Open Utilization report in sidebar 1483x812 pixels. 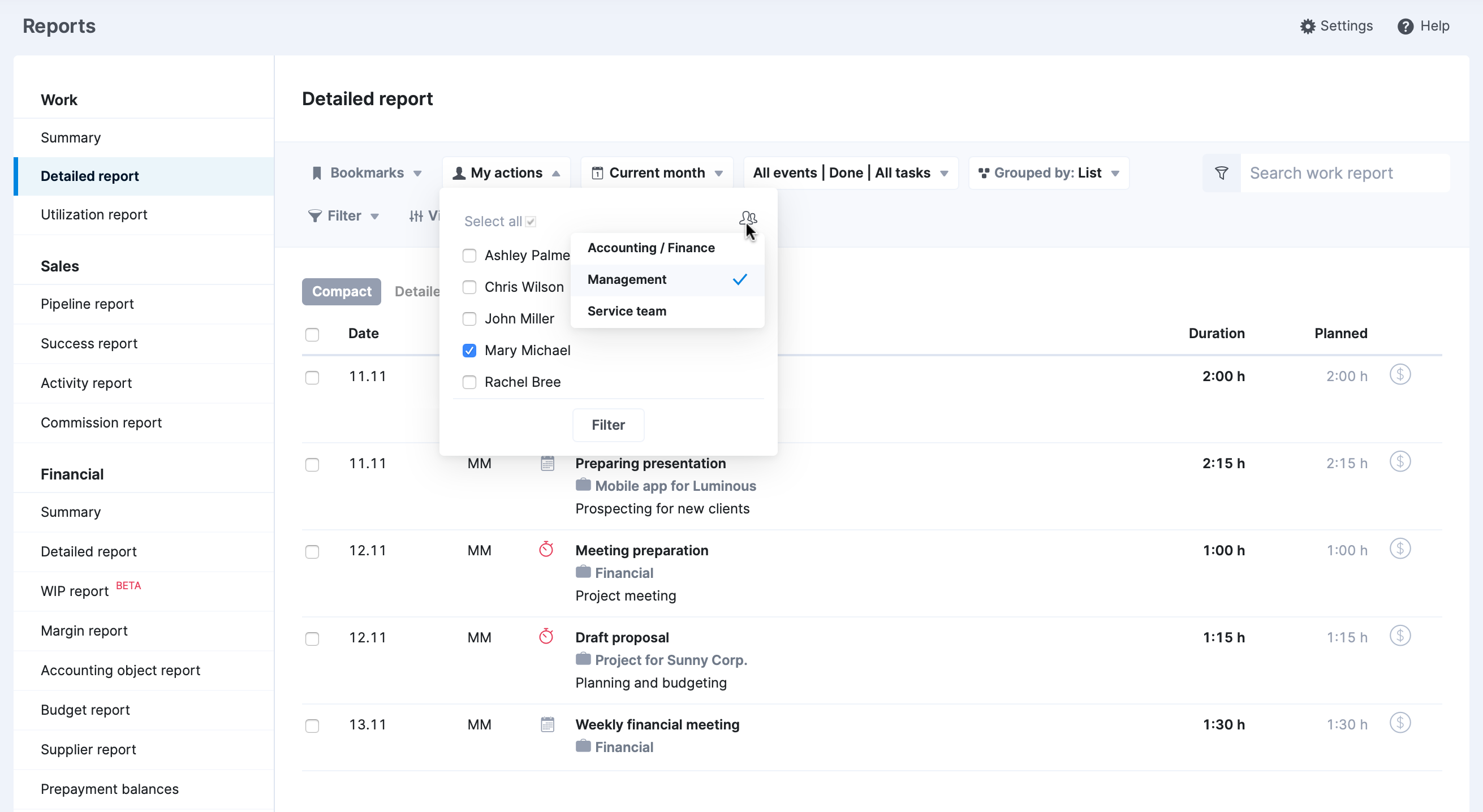143,215
